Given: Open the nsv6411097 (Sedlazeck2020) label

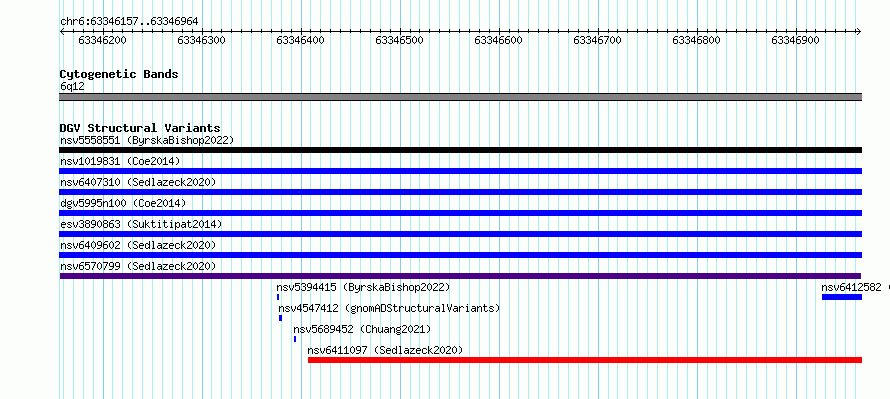Looking at the screenshot, I should point(385,350).
